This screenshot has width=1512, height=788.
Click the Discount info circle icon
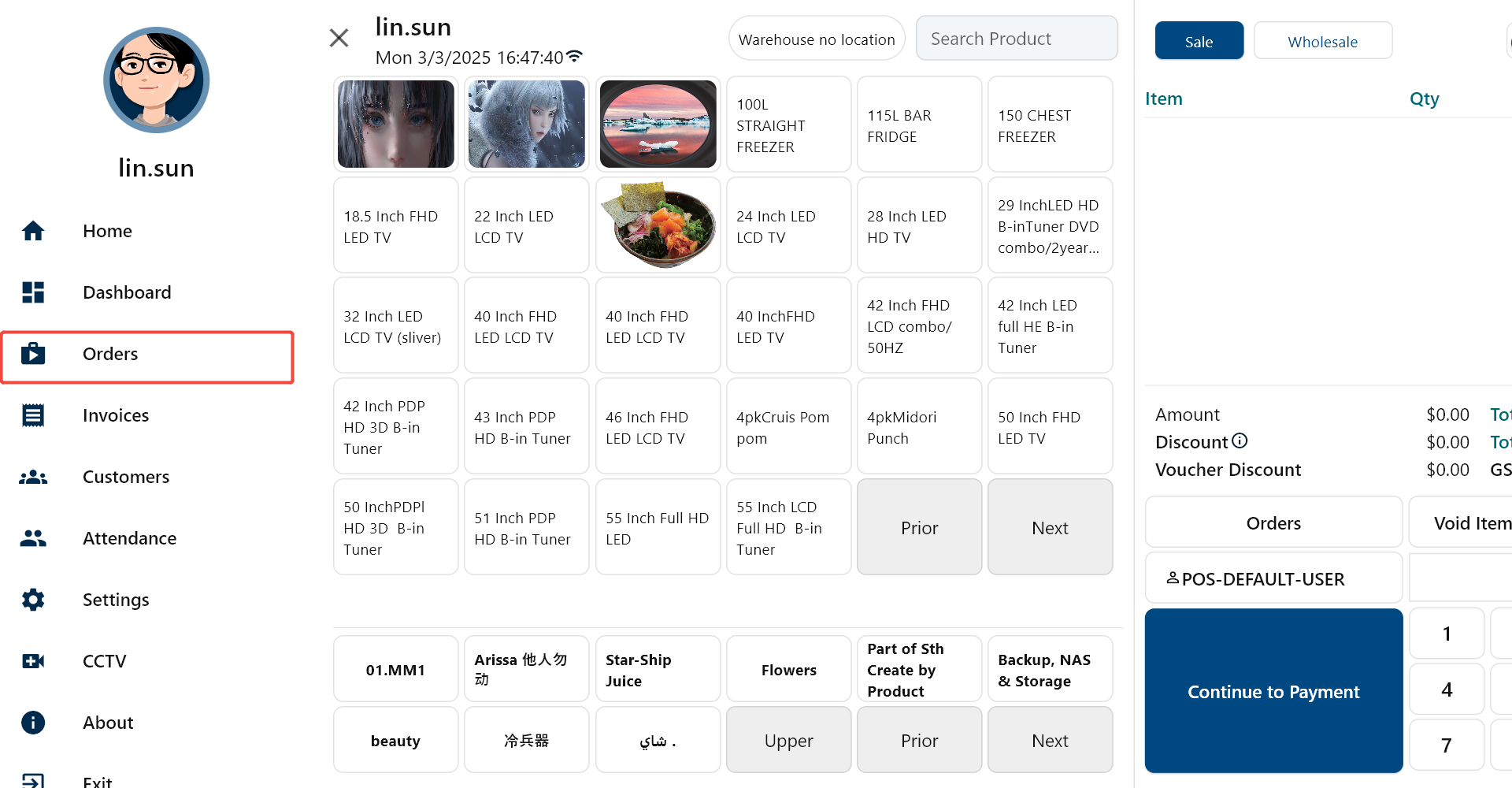click(1240, 441)
